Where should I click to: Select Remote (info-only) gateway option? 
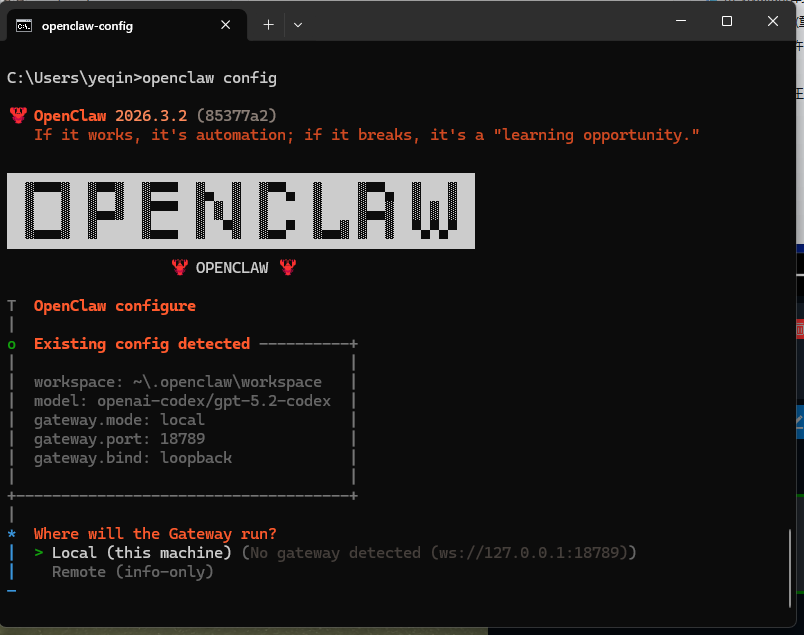pyautogui.click(x=133, y=571)
